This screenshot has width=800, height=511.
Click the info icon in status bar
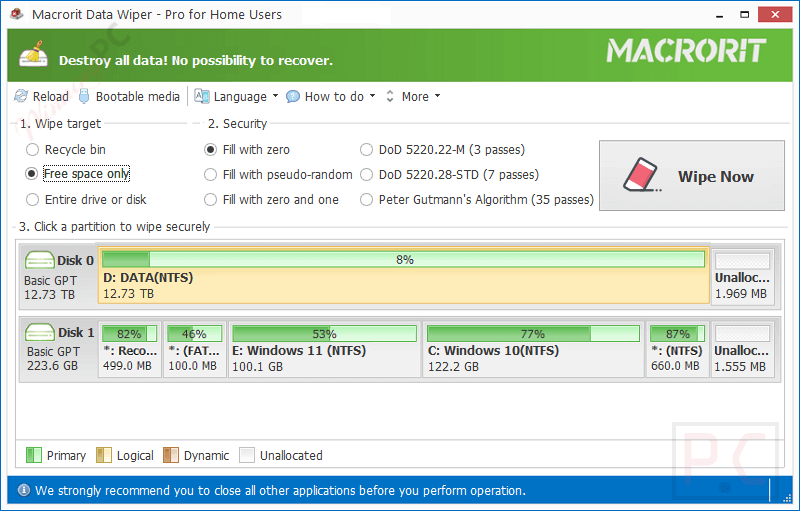click(23, 490)
